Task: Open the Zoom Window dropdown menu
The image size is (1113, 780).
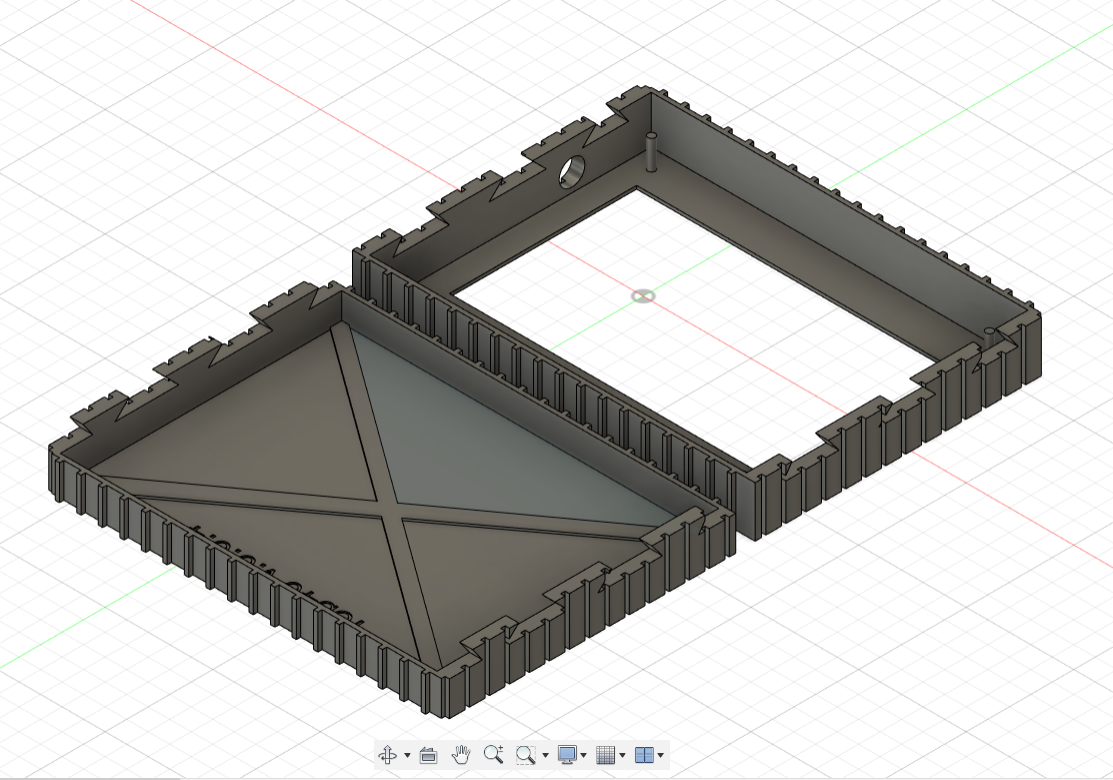Action: click(545, 755)
